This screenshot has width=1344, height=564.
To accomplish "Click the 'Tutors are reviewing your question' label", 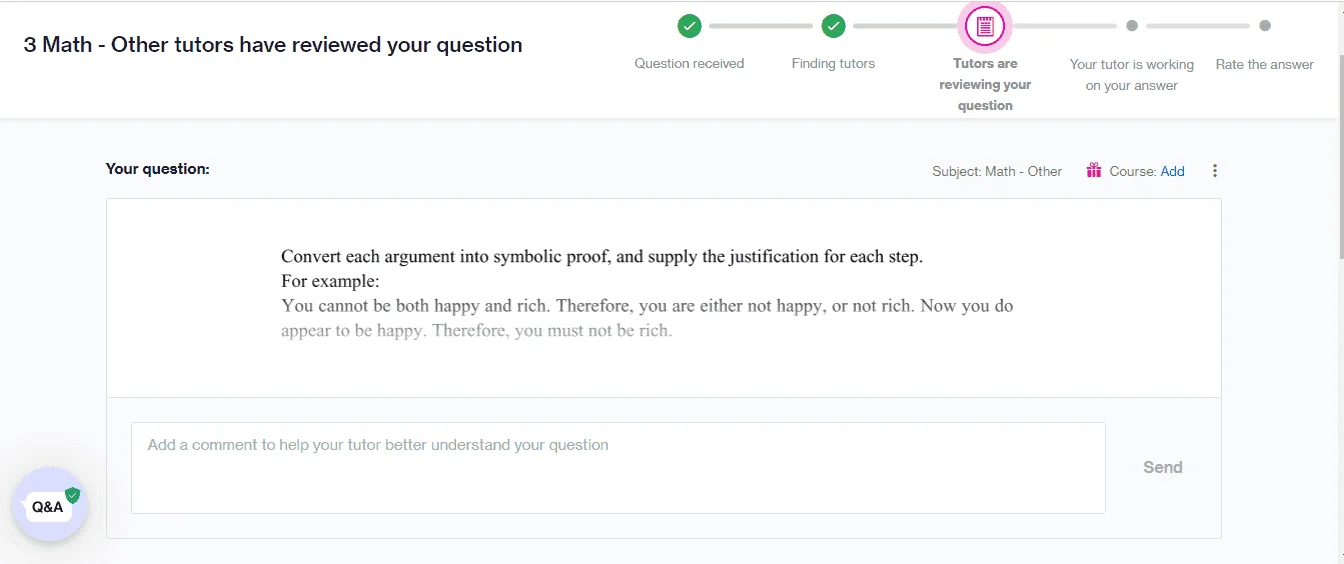I will pos(985,84).
